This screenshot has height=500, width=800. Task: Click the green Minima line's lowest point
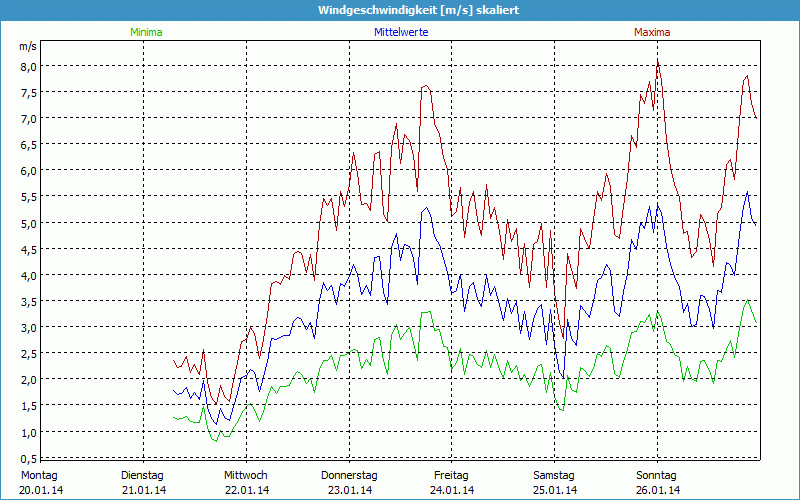pos(214,440)
